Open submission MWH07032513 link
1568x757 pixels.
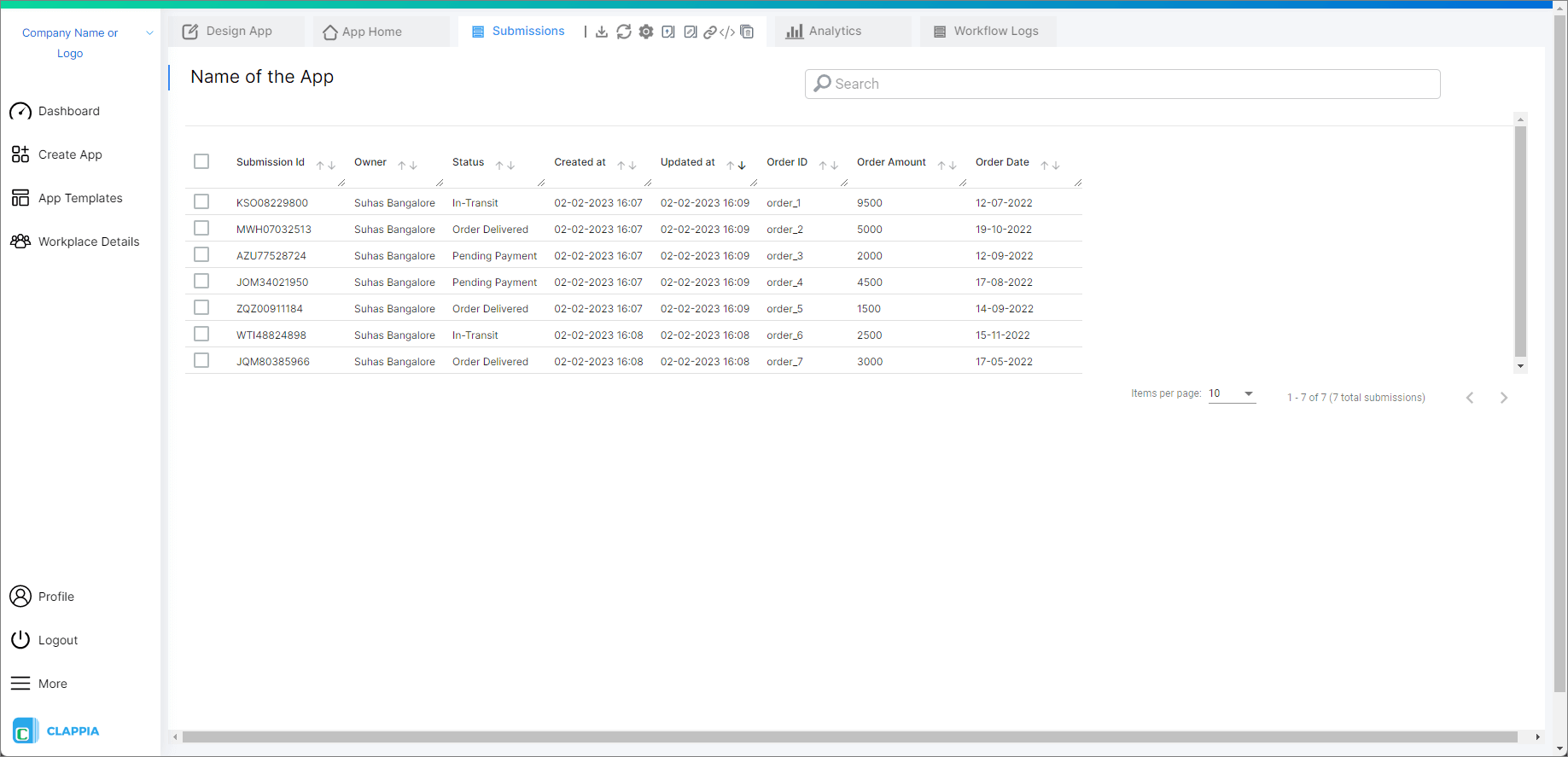click(x=273, y=230)
